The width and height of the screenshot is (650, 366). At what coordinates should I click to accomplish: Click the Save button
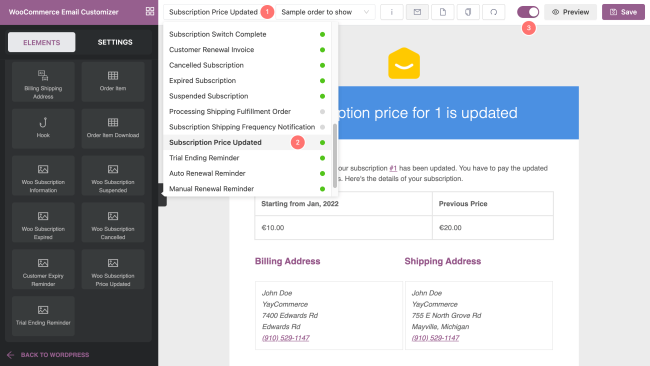(x=623, y=12)
